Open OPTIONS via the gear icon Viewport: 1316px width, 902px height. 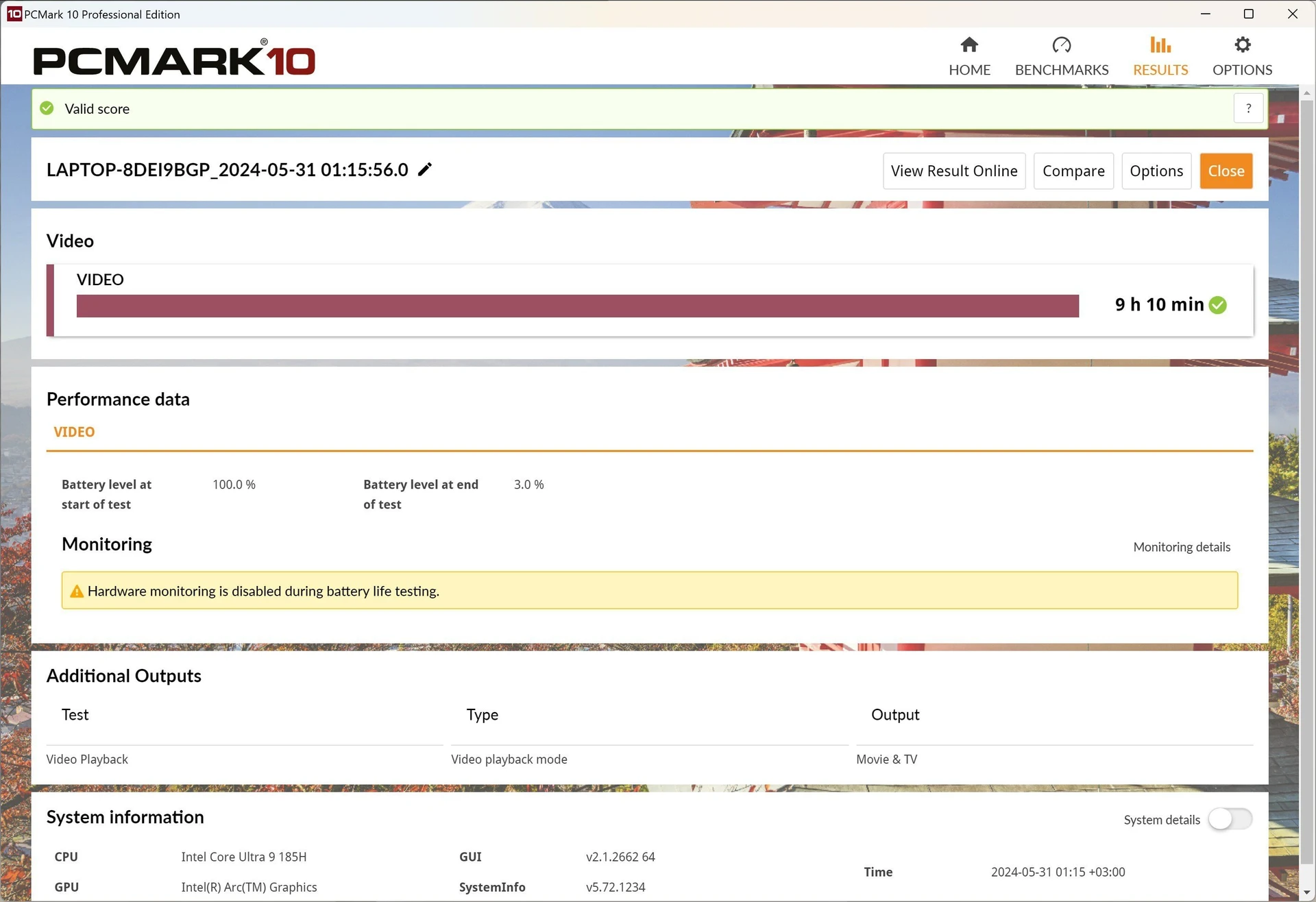(x=1242, y=56)
